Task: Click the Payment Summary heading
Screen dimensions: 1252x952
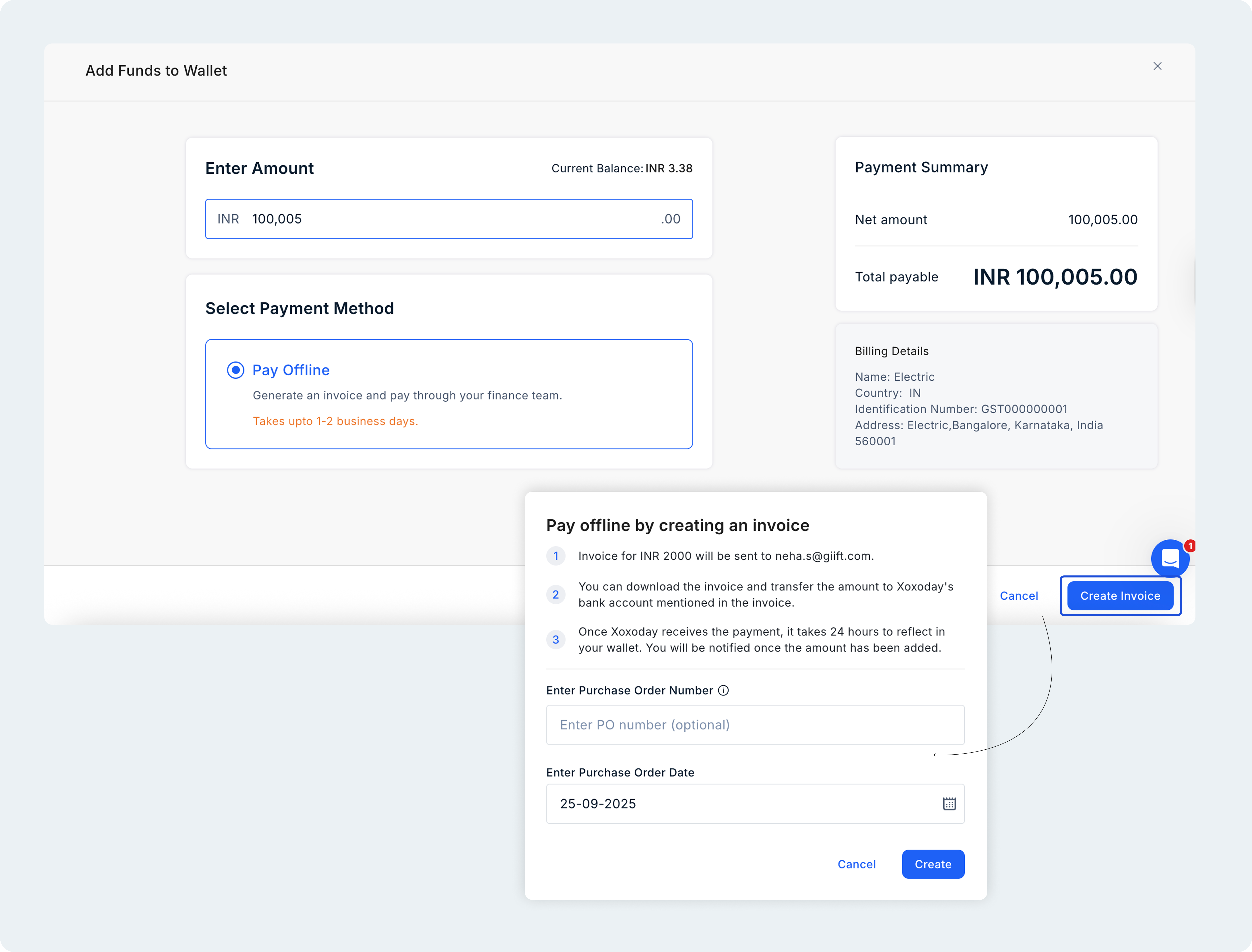Action: 921,167
